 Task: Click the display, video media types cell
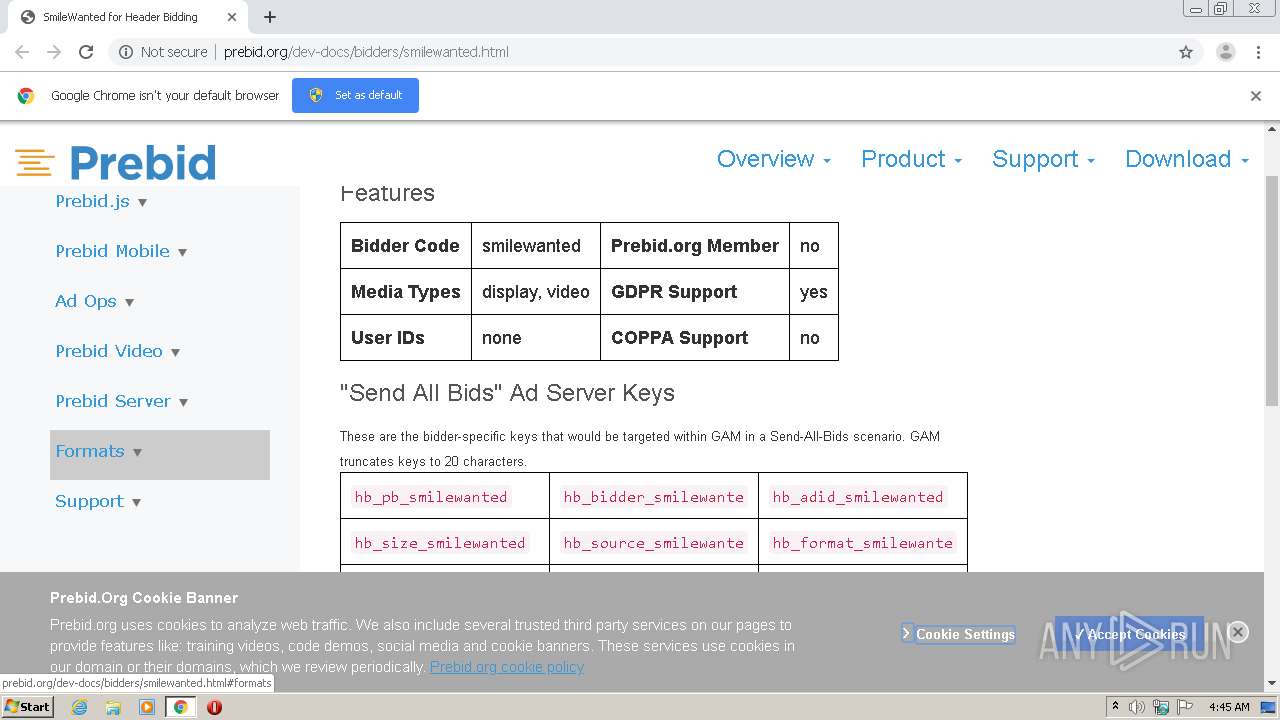click(536, 292)
